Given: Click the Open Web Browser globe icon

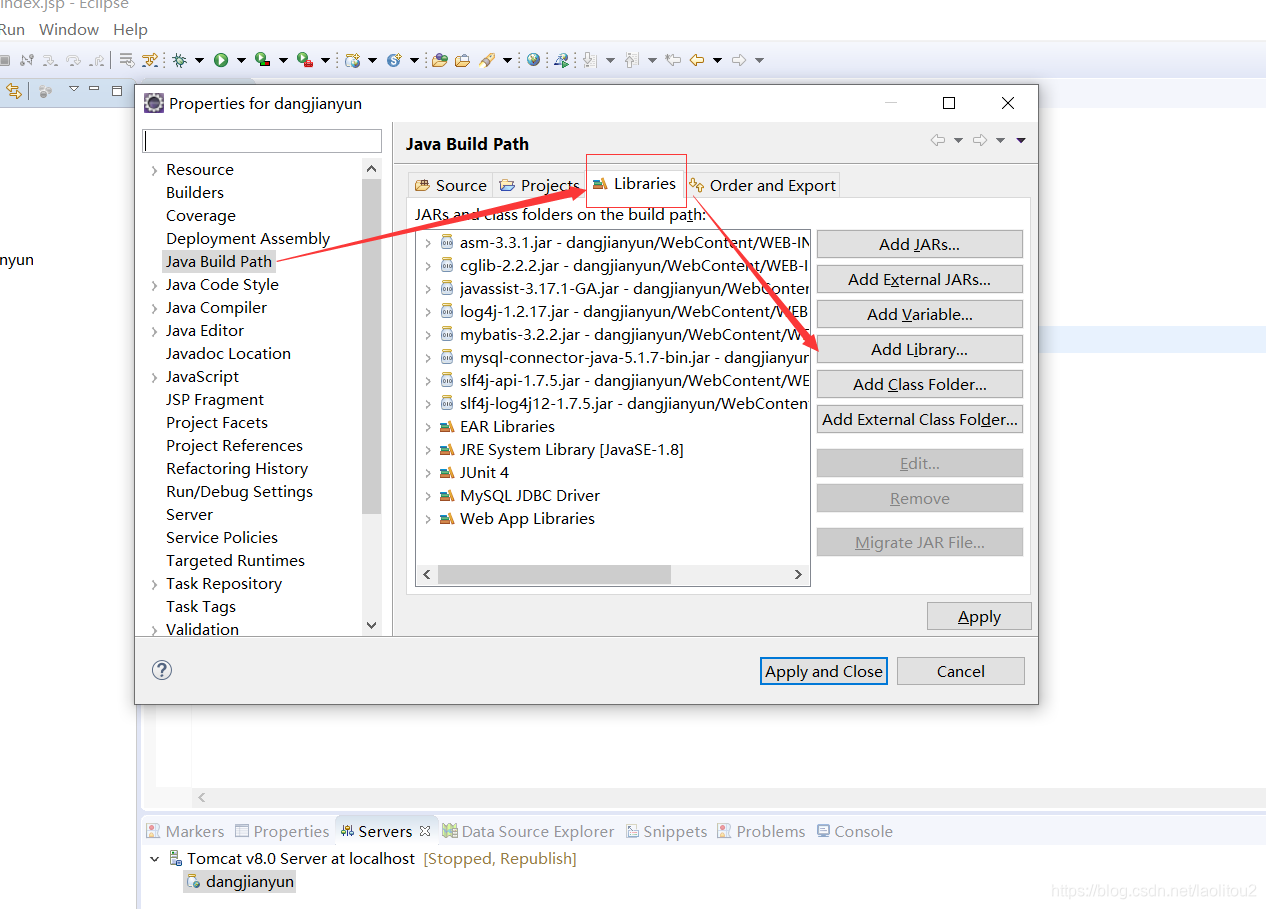Looking at the screenshot, I should tap(533, 60).
